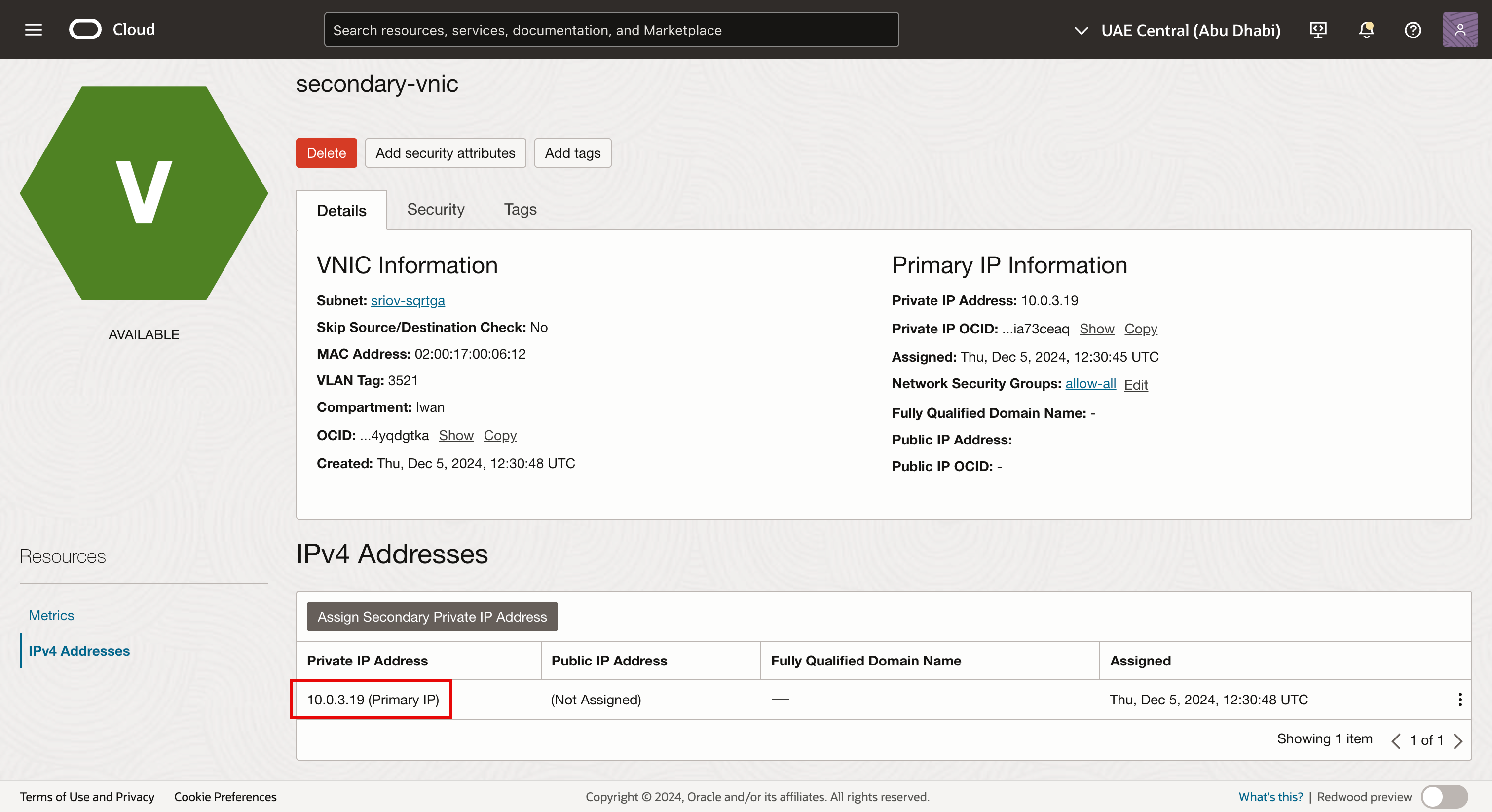
Task: Copy the Private IP OCID
Action: (x=1140, y=329)
